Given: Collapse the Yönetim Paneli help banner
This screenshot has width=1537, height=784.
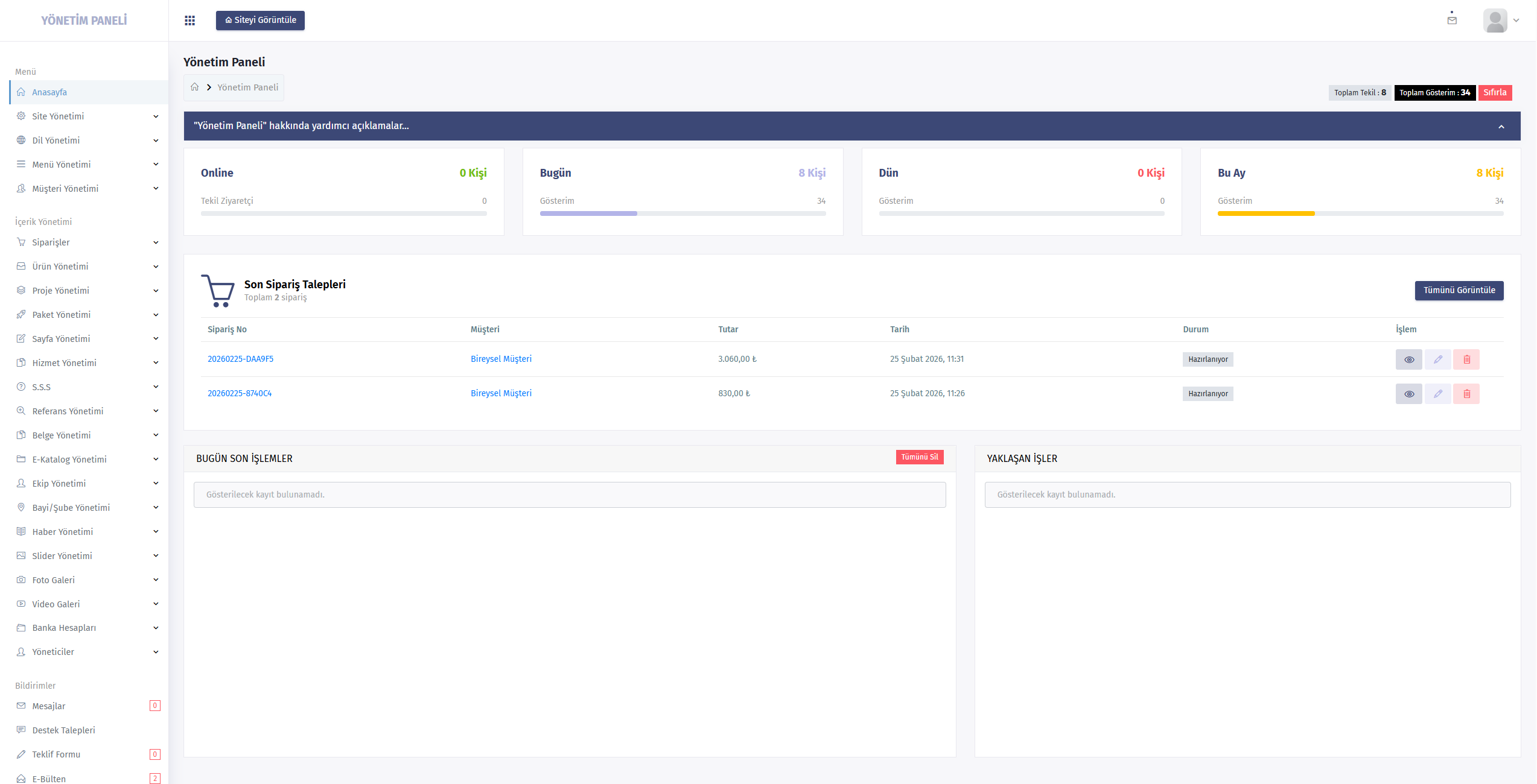Looking at the screenshot, I should (1501, 127).
